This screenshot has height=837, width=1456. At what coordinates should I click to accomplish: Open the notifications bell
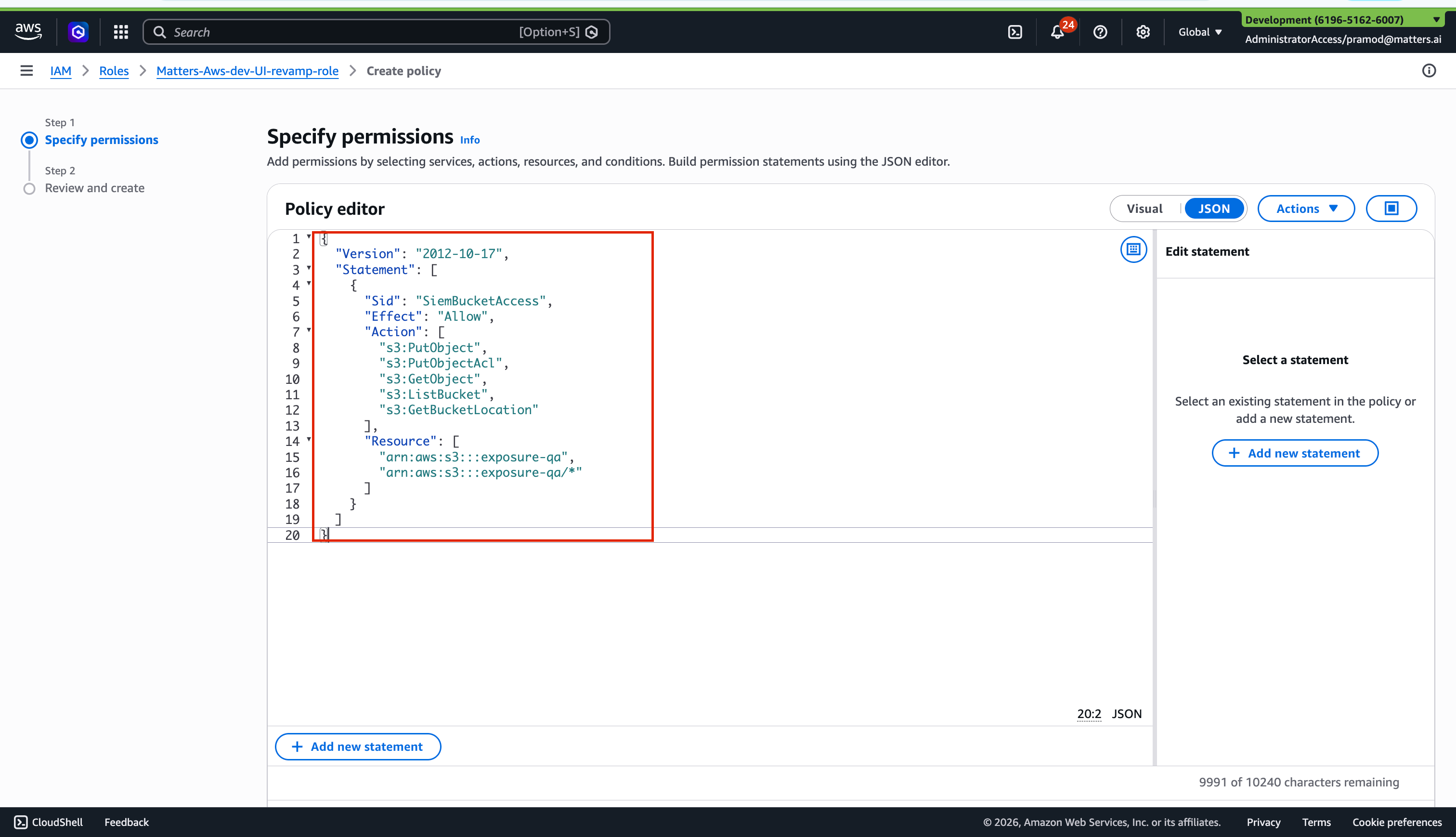pyautogui.click(x=1057, y=32)
